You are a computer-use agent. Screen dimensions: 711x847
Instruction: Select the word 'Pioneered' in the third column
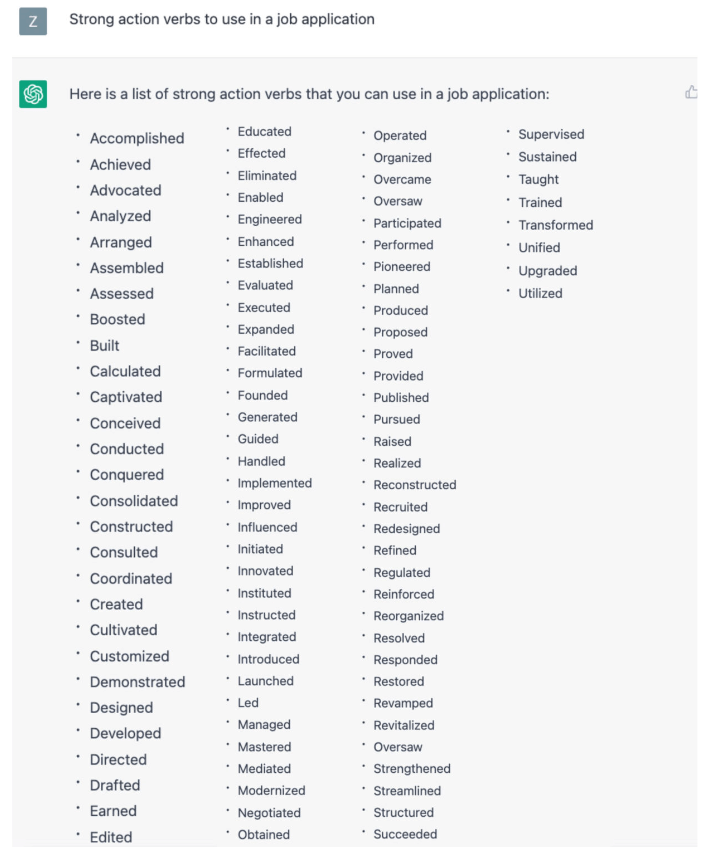(402, 266)
